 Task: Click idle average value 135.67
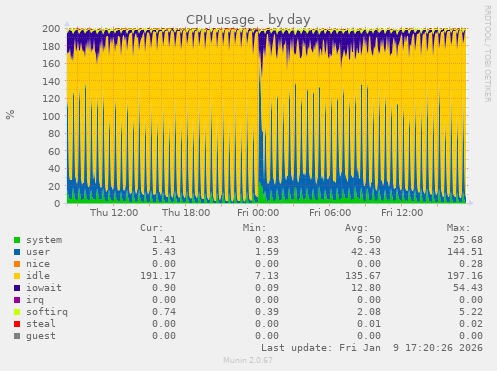(363, 276)
